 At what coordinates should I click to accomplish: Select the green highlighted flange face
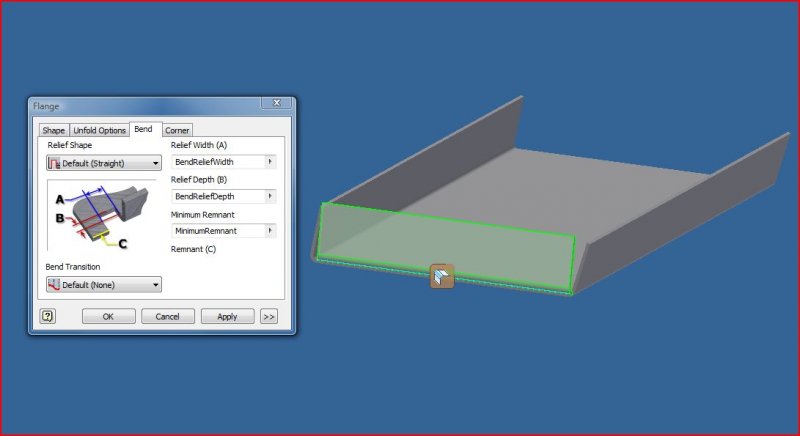click(x=445, y=248)
